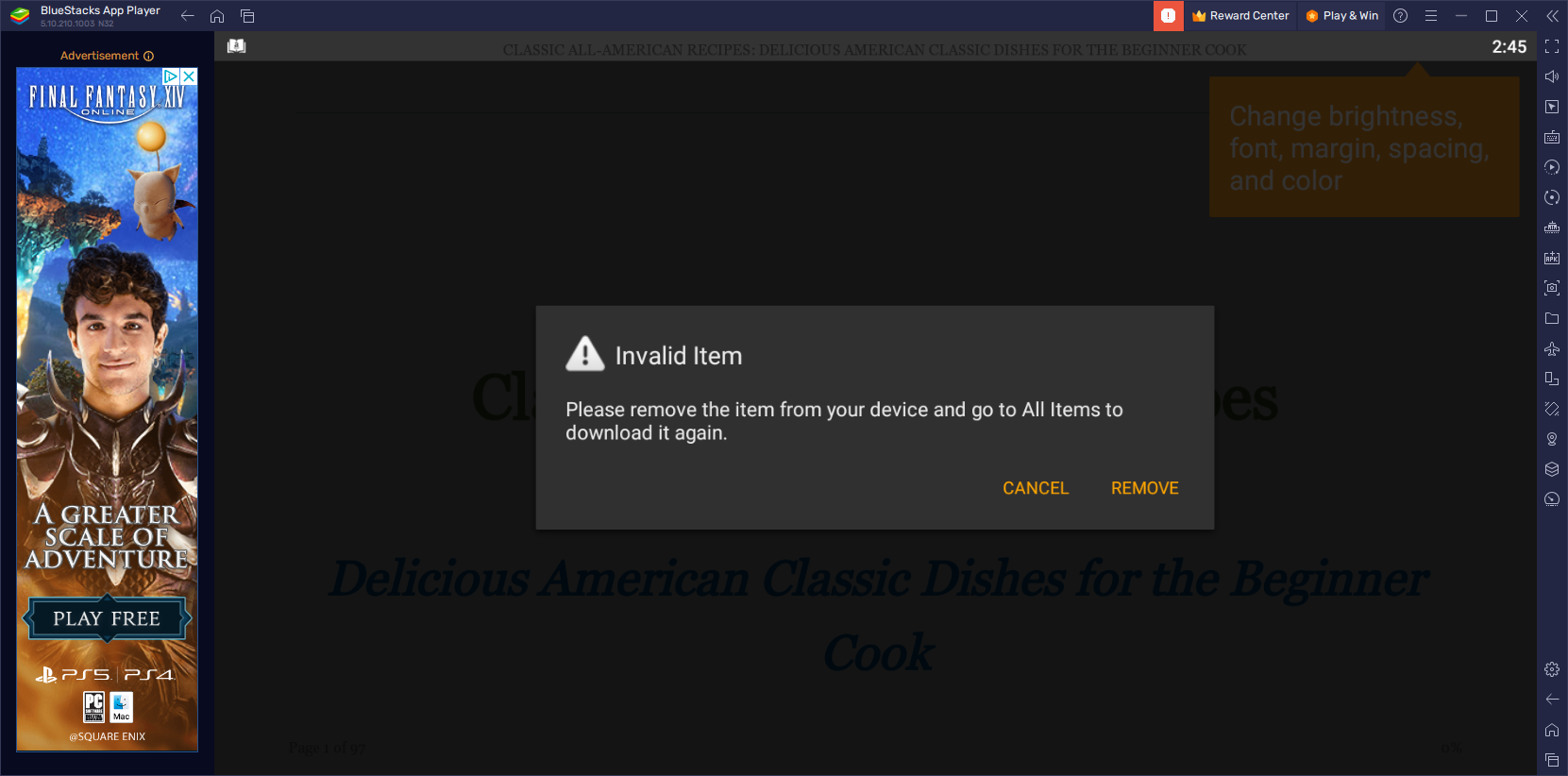
Task: Open the multi-instance tabs icon
Action: [247, 16]
